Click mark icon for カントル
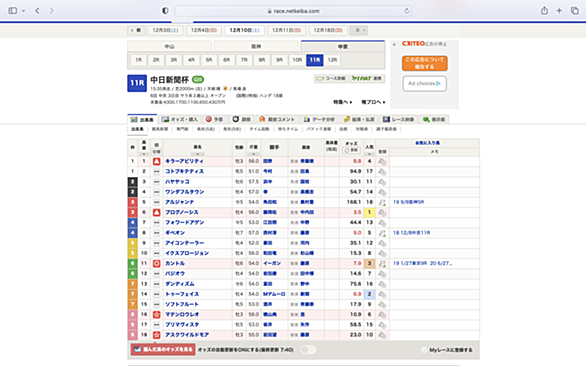586x366 pixels. 157,264
